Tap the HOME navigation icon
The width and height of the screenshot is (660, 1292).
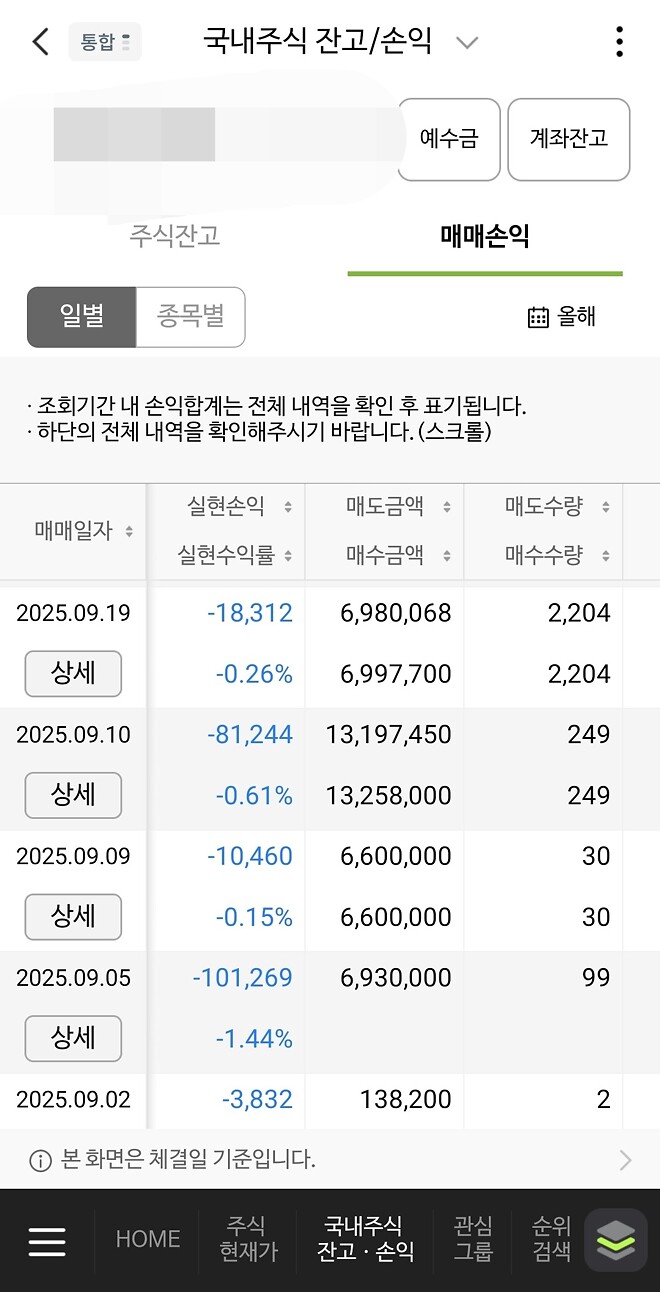coord(146,1240)
